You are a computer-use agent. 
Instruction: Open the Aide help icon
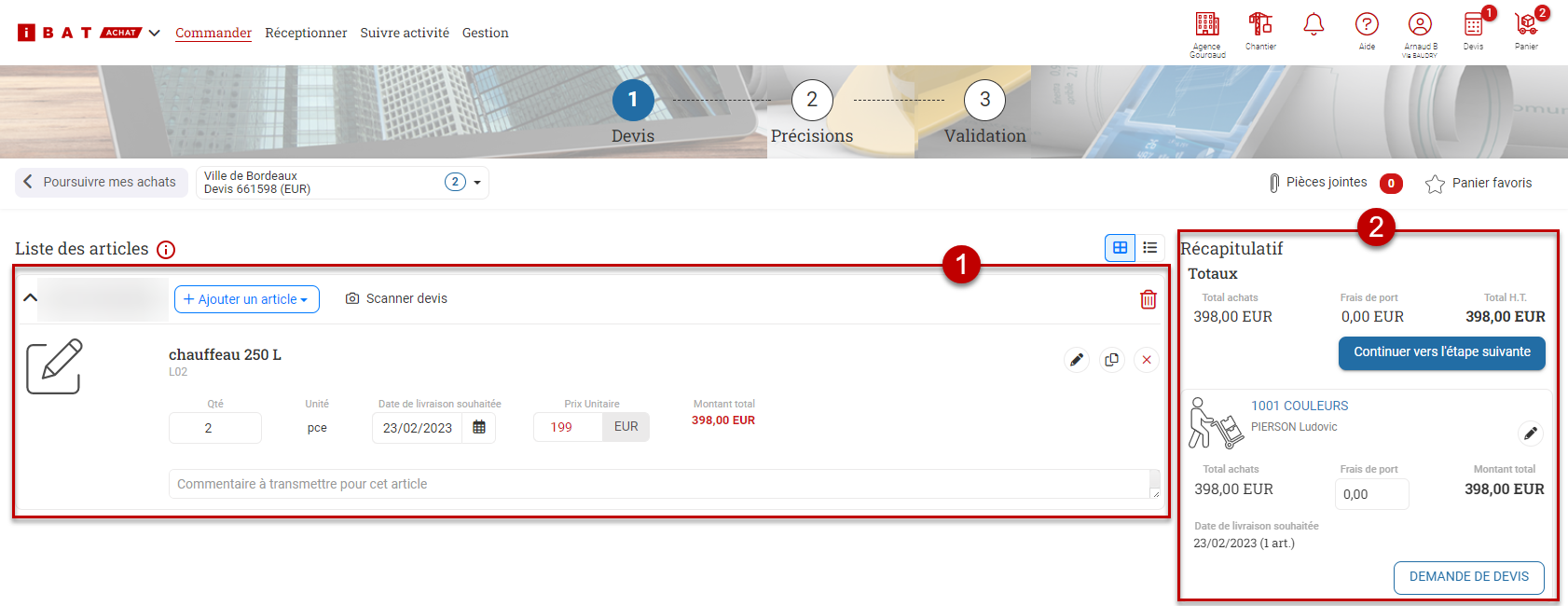click(x=1367, y=25)
